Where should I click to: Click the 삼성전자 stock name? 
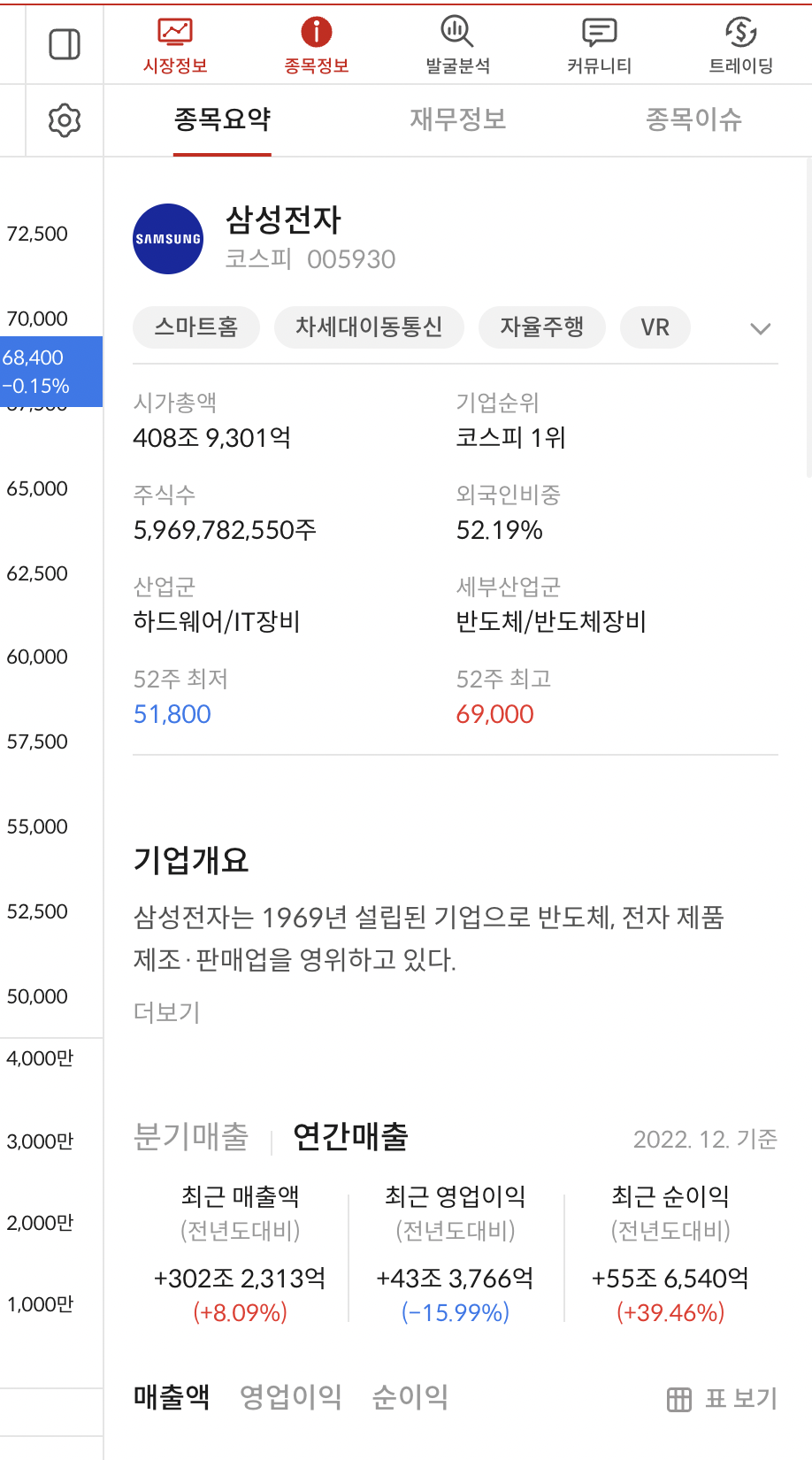283,219
